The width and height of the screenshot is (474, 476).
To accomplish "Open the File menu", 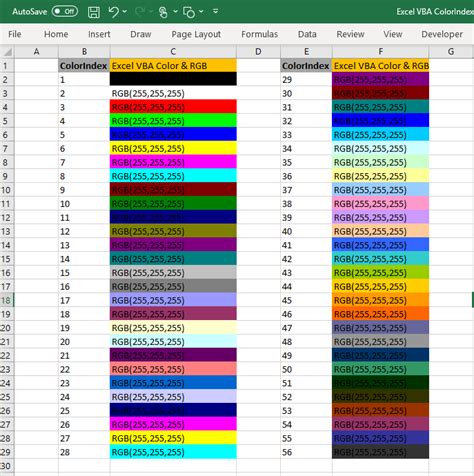I will [x=14, y=34].
